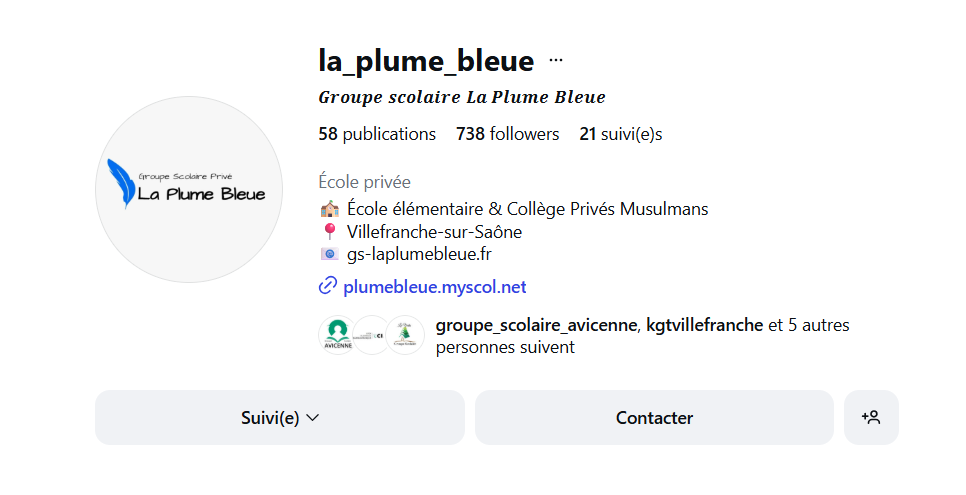The image size is (966, 495).
Task: Click the red pin emoji beside Villefranche-sur-Saône
Action: tap(329, 232)
